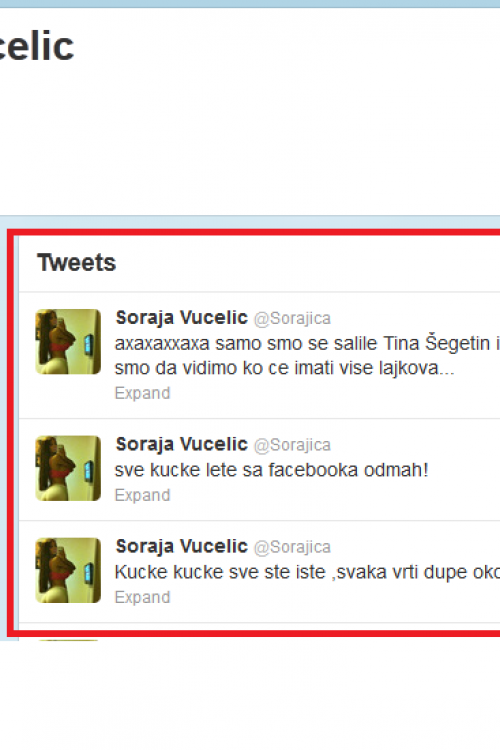Visit @Sorajica handle in third tweet
Image resolution: width=500 pixels, height=750 pixels.
[292, 547]
